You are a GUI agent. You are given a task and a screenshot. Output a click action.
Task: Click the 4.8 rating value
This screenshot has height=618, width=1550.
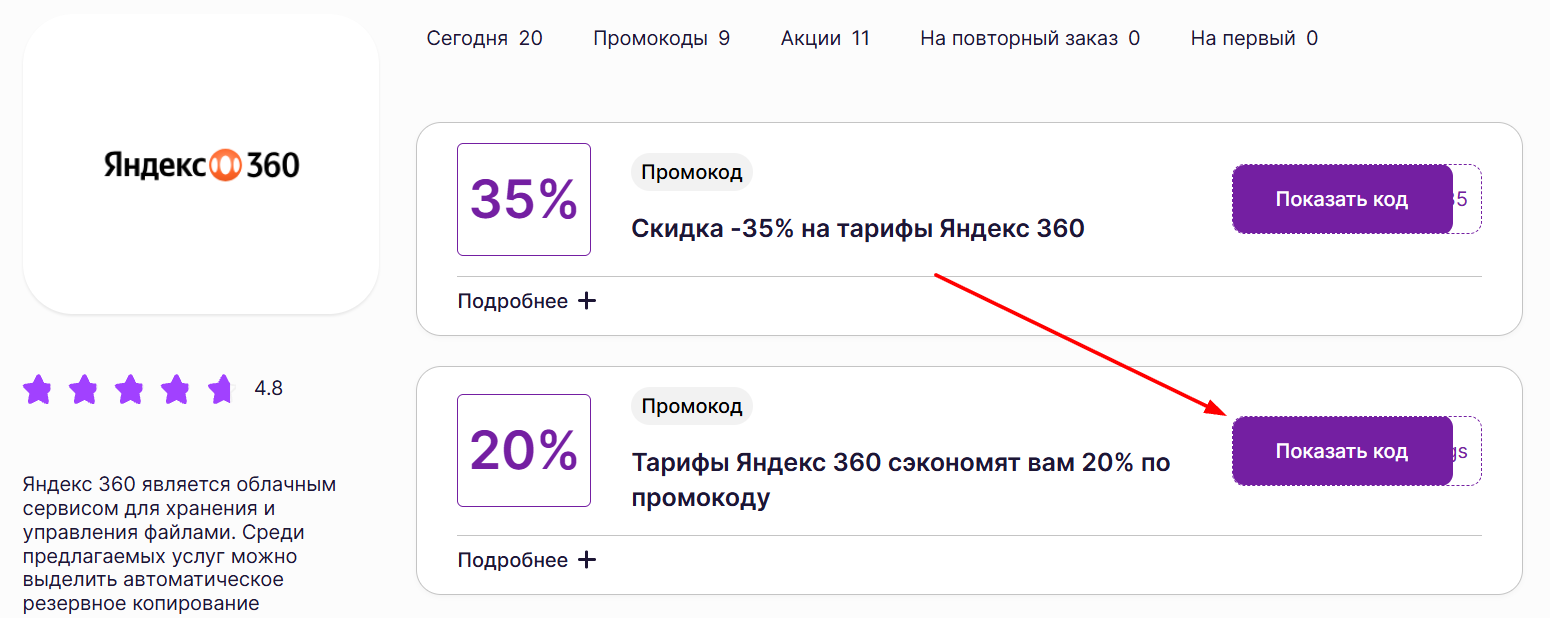point(268,389)
